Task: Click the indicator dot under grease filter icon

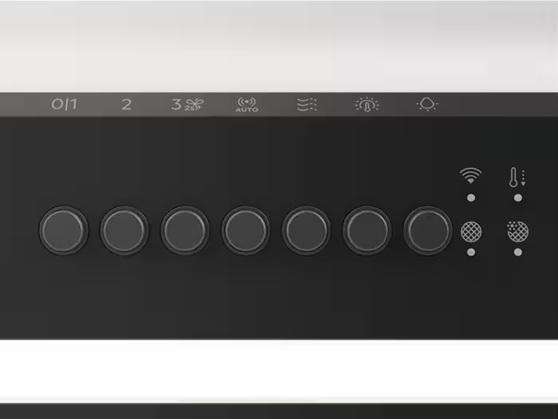Action: click(471, 252)
